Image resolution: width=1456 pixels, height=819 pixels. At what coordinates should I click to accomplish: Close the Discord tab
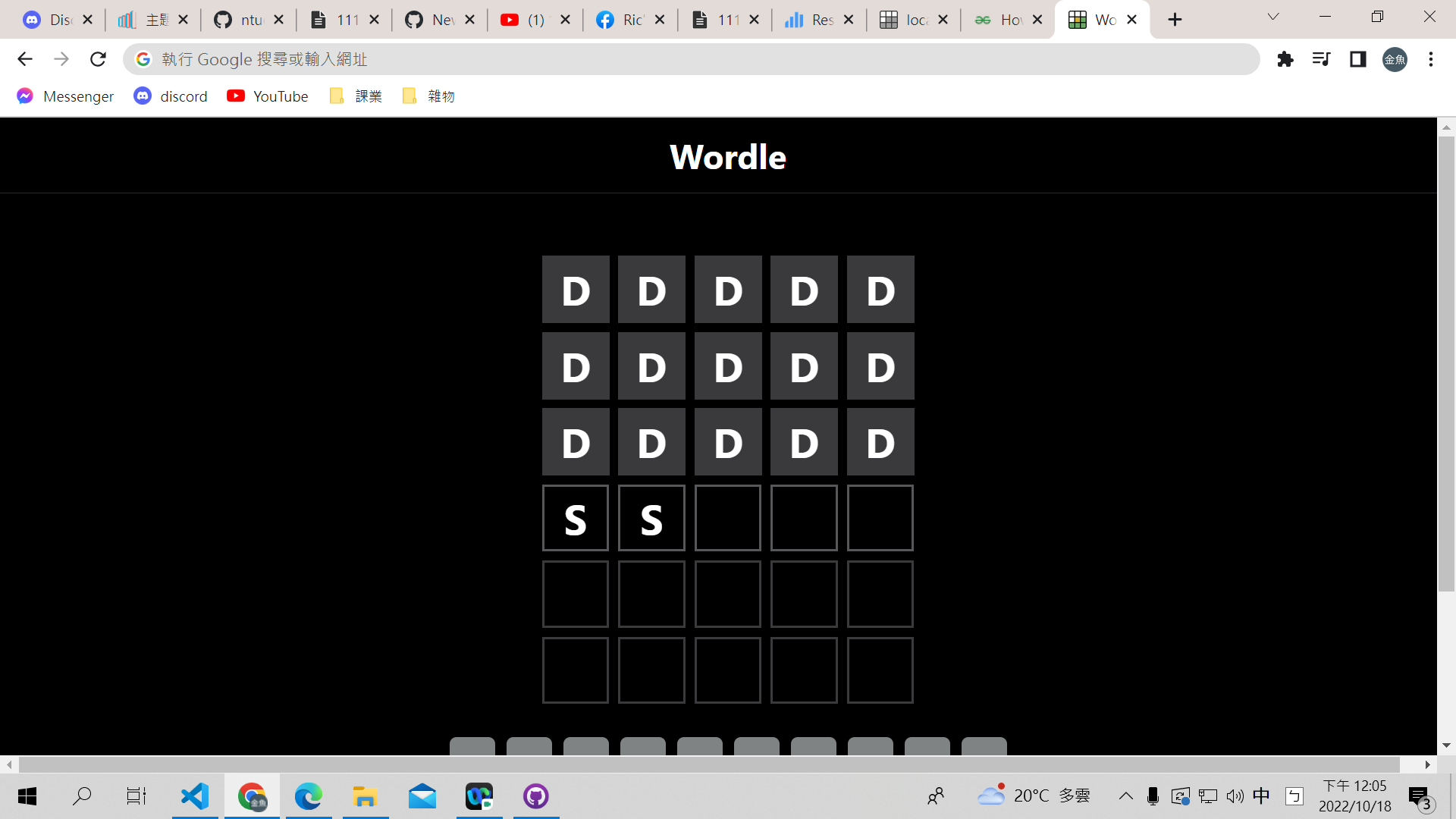click(88, 20)
